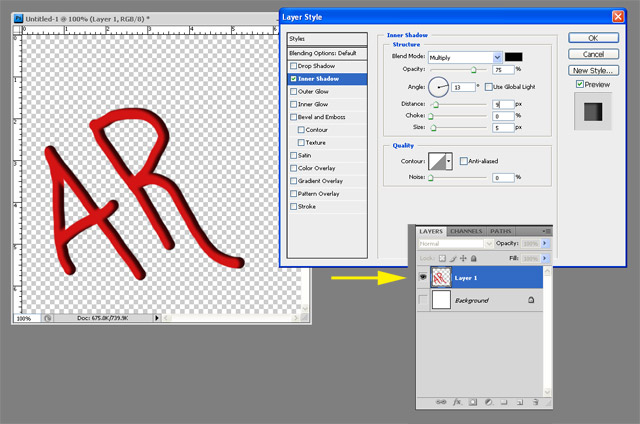Create a new group folder icon

[x=504, y=402]
